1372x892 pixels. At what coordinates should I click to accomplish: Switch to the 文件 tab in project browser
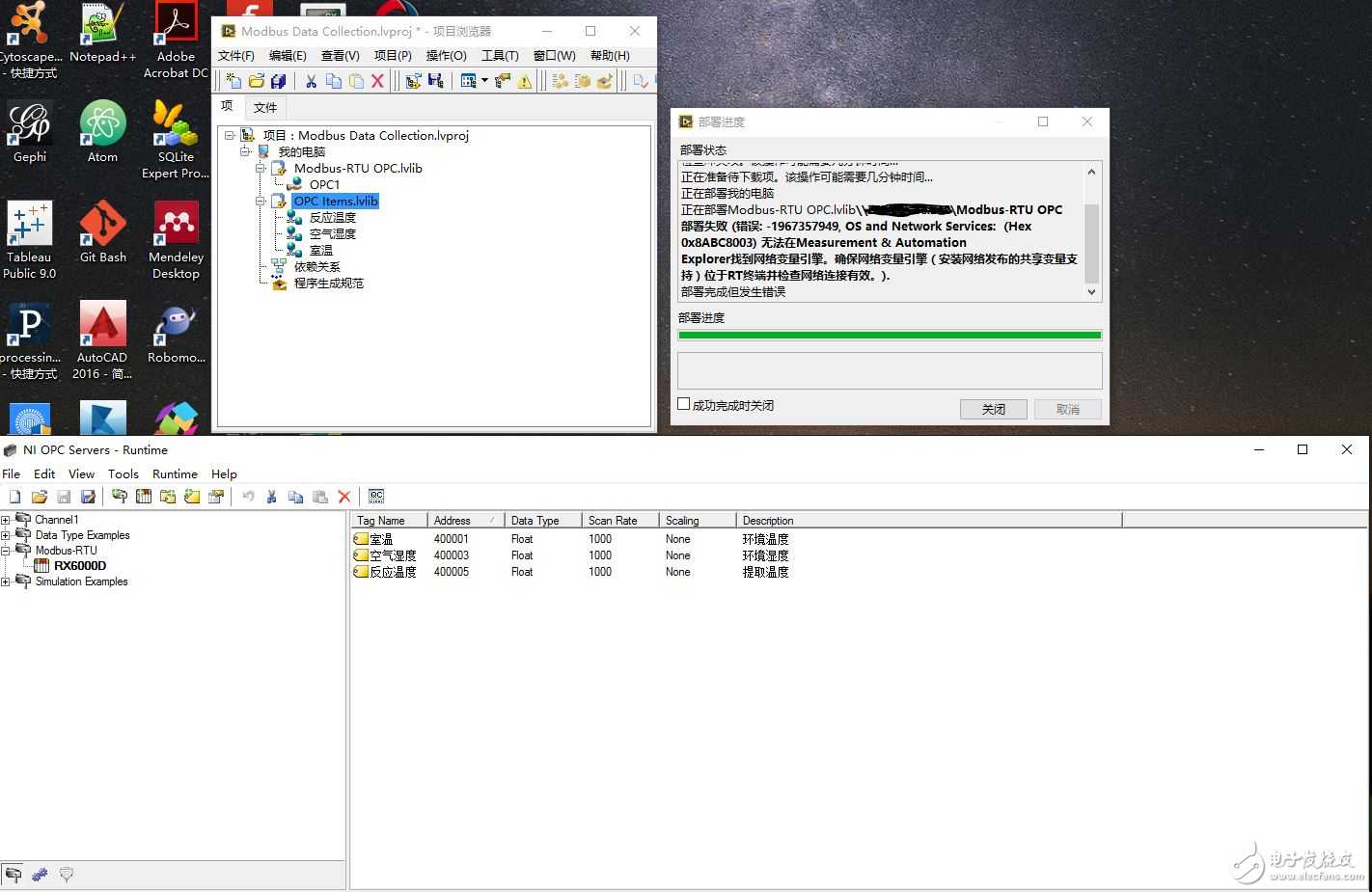(265, 108)
